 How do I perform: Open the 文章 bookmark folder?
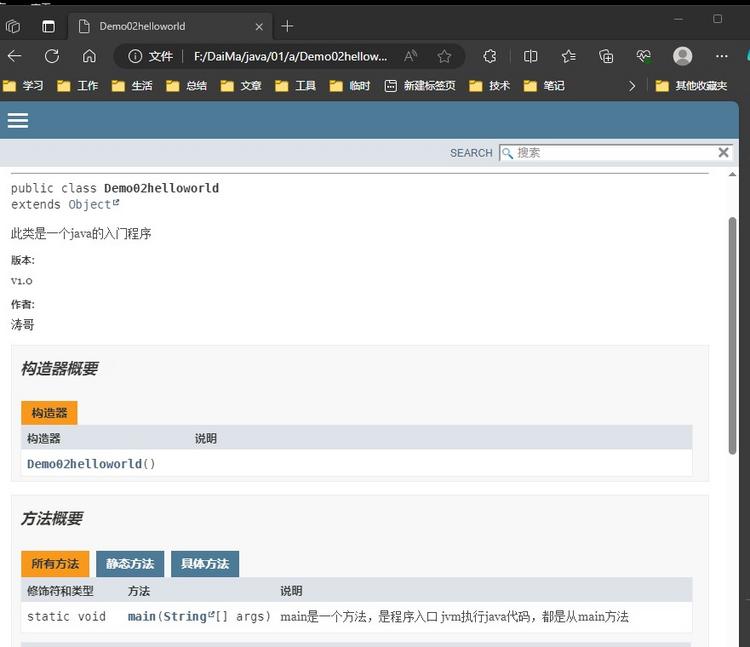tap(241, 86)
